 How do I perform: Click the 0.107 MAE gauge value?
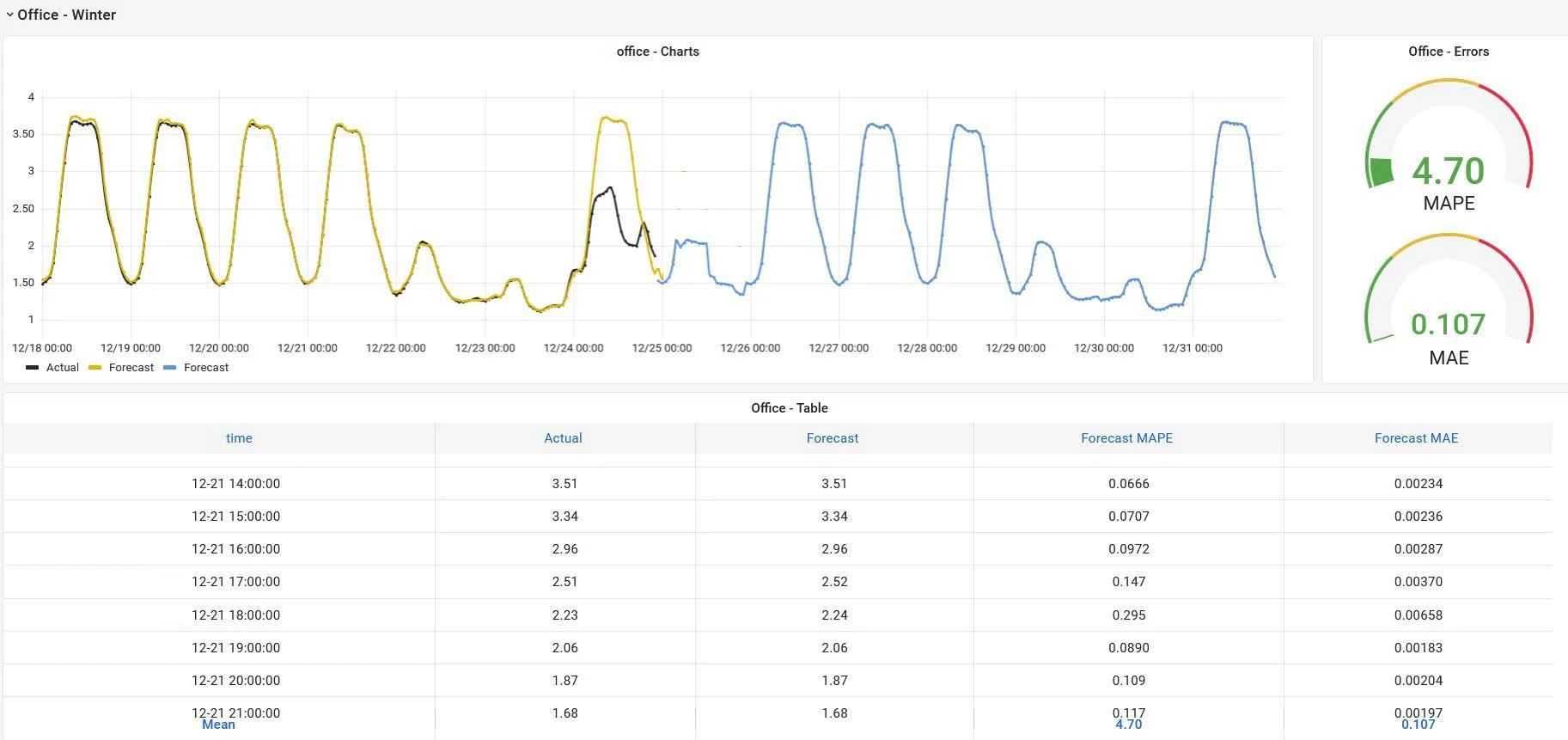point(1449,324)
